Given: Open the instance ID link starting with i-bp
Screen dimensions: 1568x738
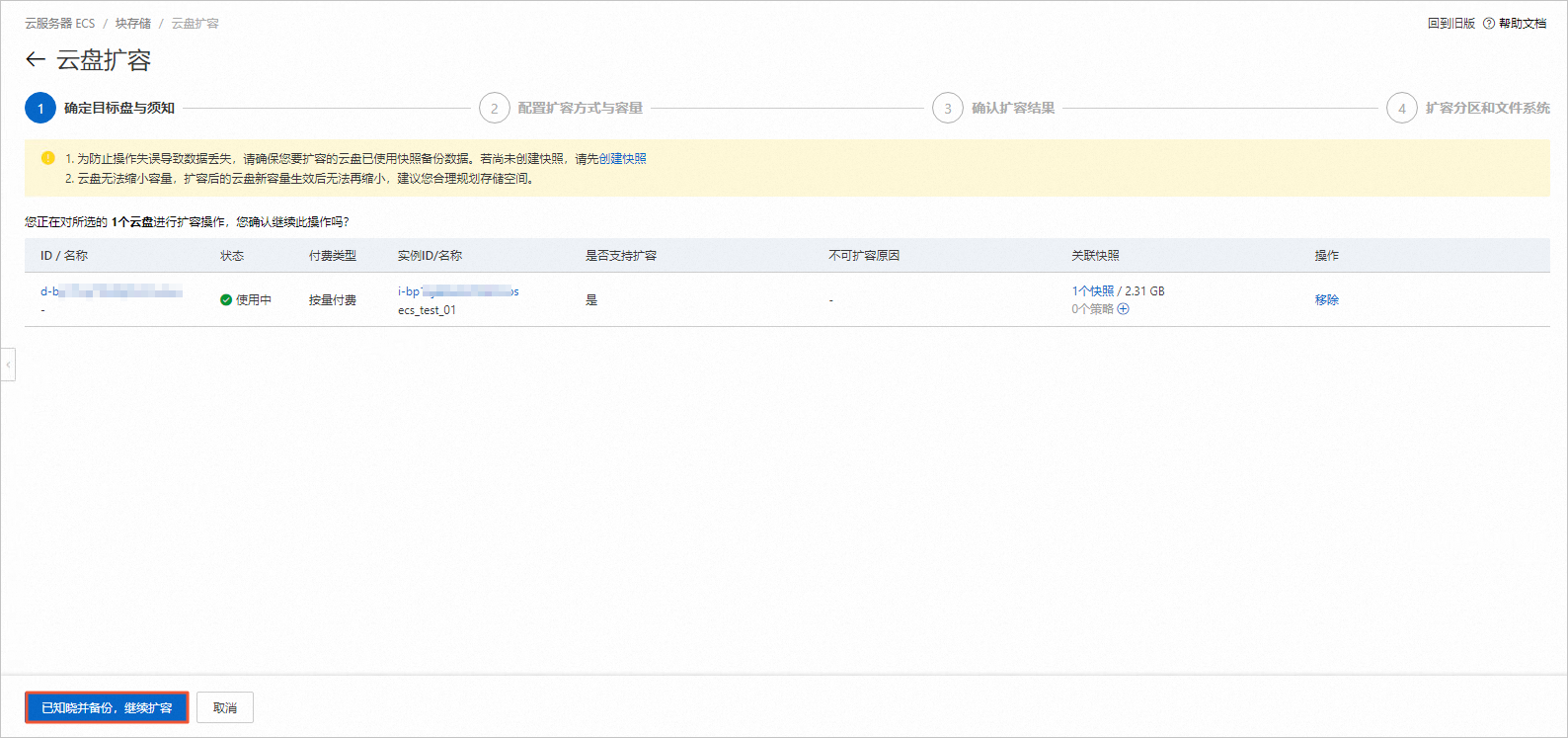Looking at the screenshot, I should [x=458, y=291].
